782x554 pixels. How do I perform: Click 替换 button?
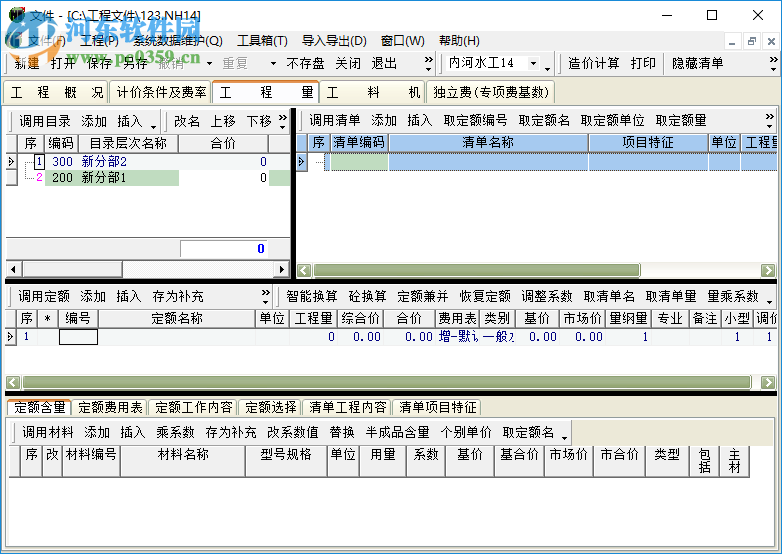[x=342, y=432]
